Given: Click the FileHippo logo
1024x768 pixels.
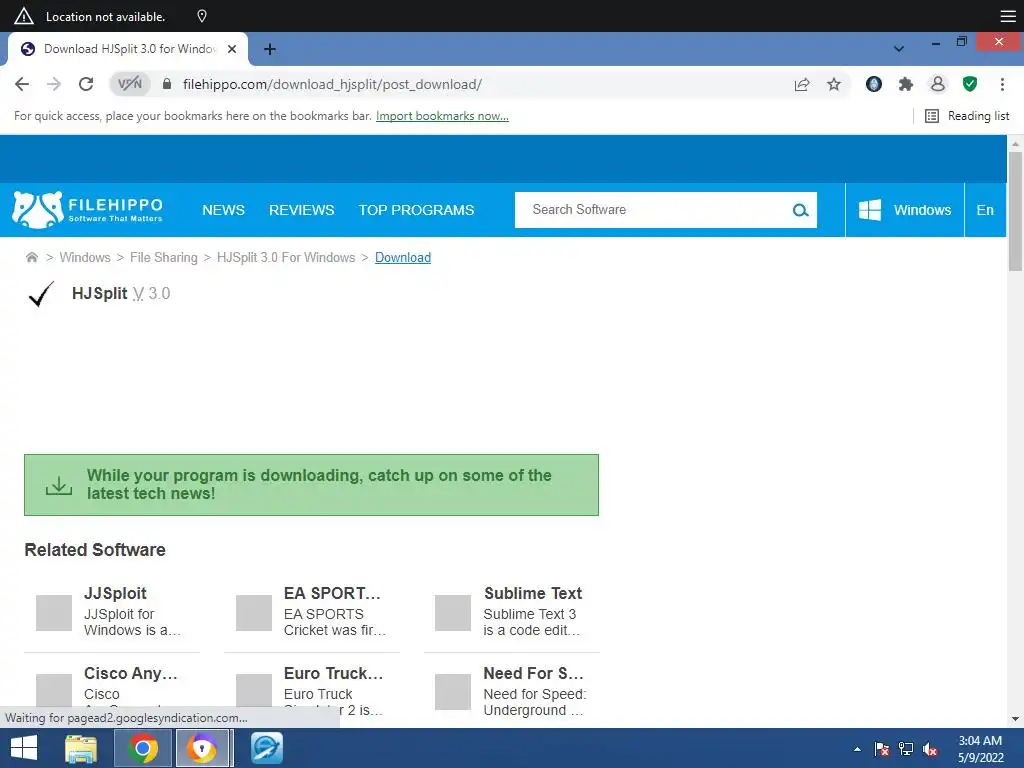Looking at the screenshot, I should tap(88, 210).
